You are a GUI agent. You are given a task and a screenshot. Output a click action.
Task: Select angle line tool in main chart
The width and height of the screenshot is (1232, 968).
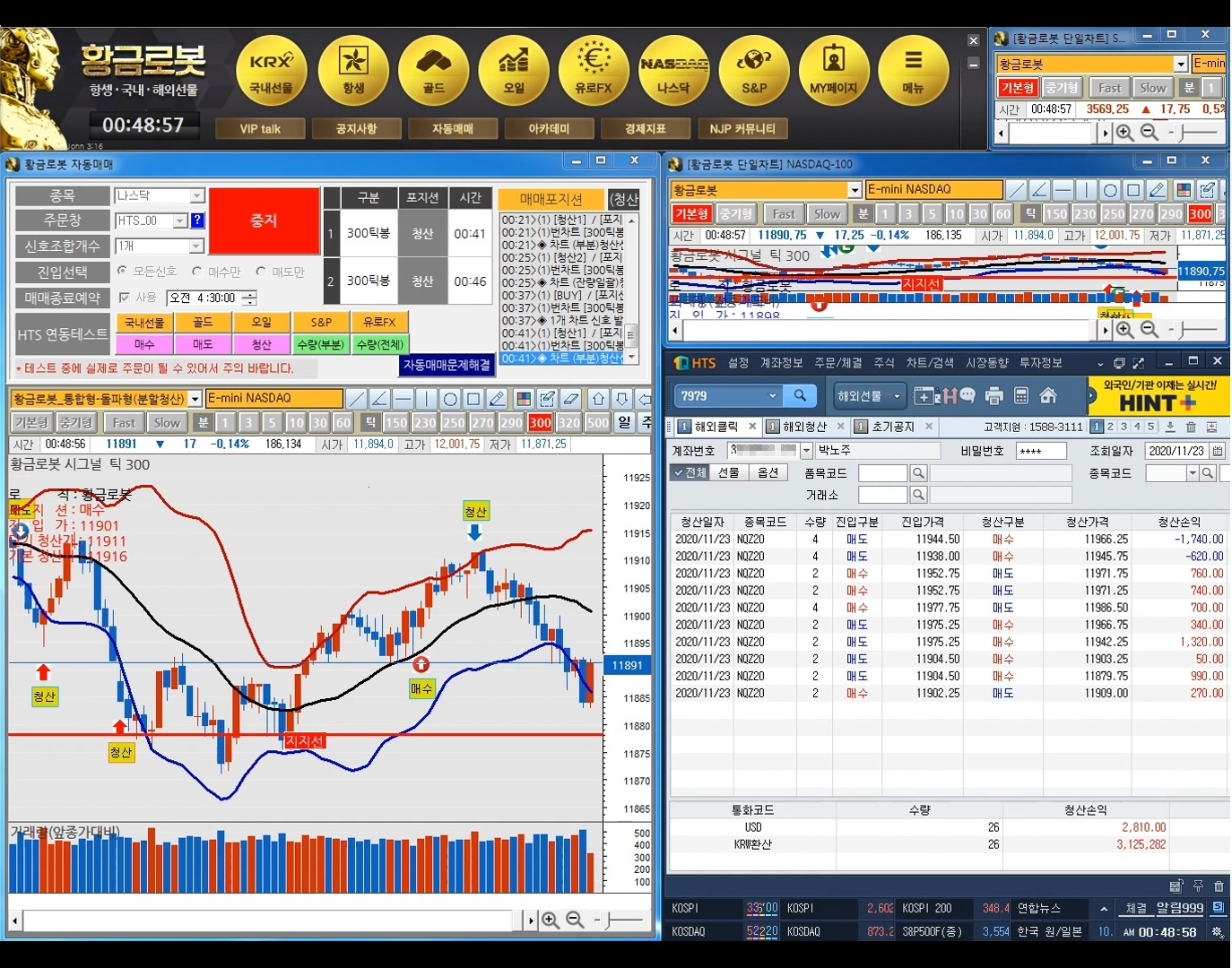[379, 399]
